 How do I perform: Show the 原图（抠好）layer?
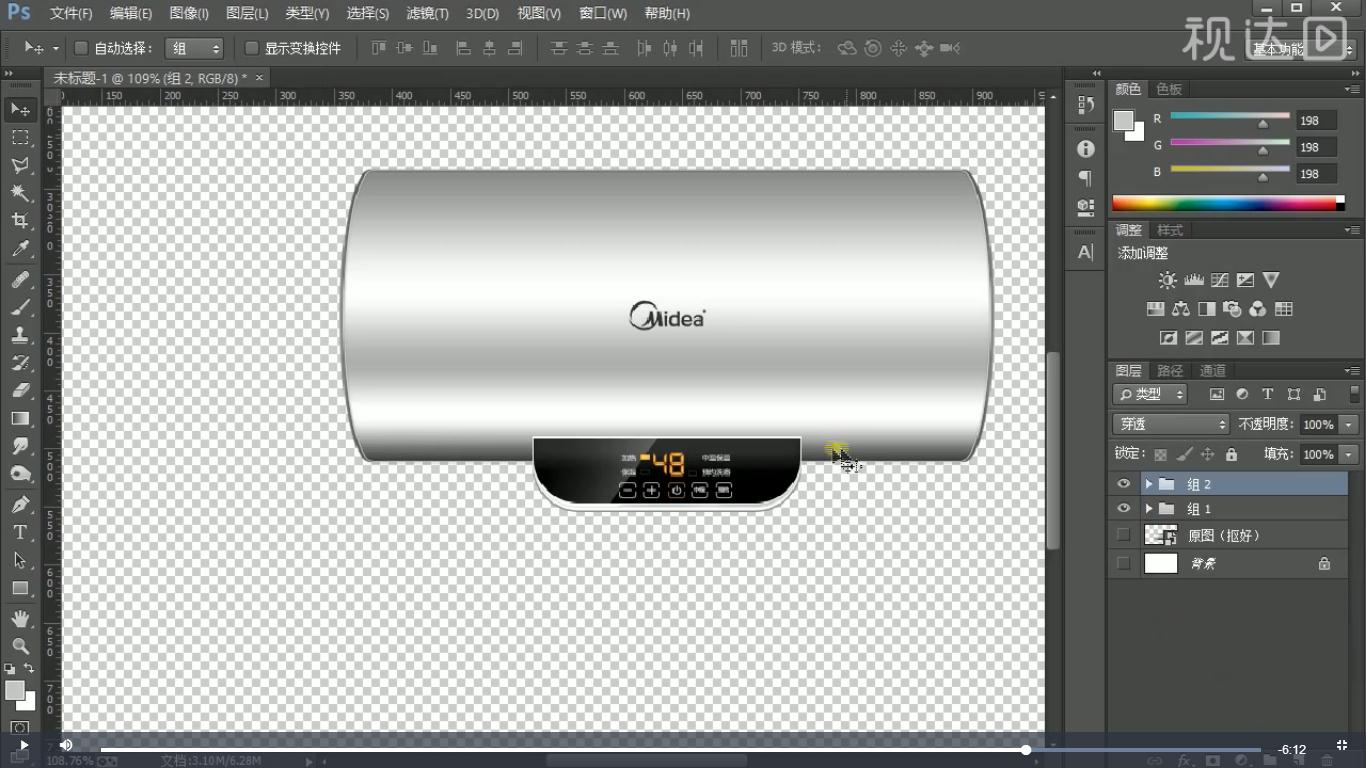click(1124, 535)
